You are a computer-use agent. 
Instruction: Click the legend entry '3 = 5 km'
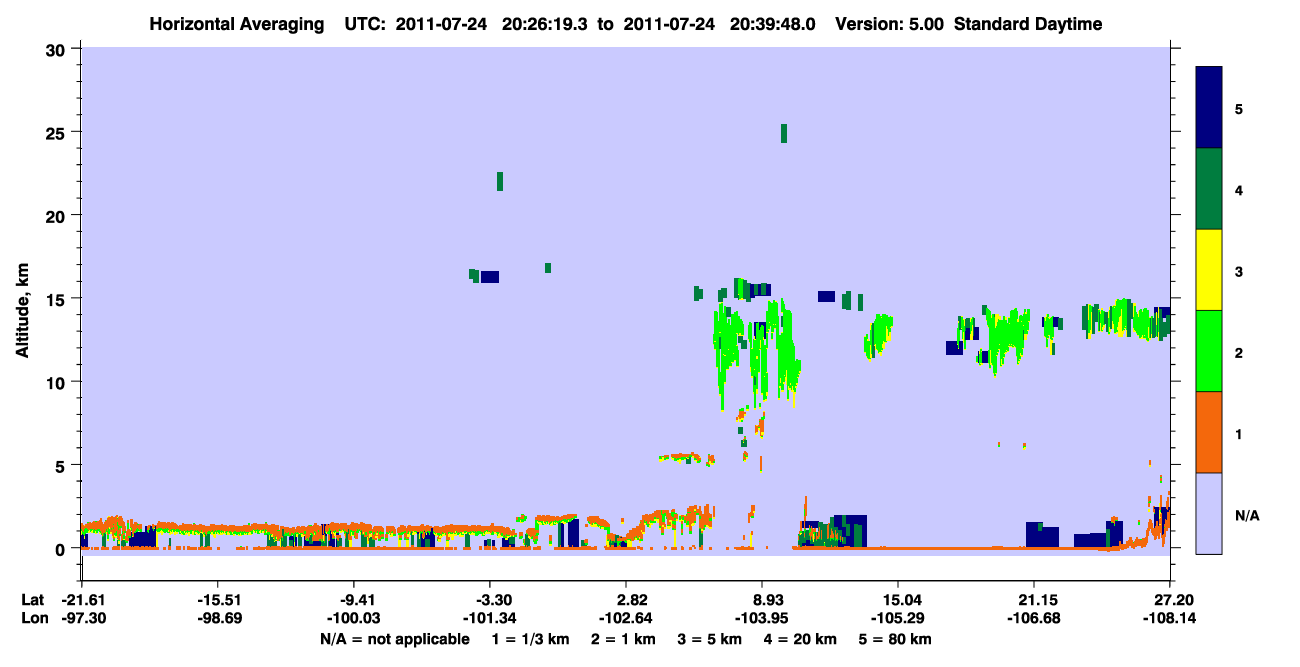tap(710, 639)
